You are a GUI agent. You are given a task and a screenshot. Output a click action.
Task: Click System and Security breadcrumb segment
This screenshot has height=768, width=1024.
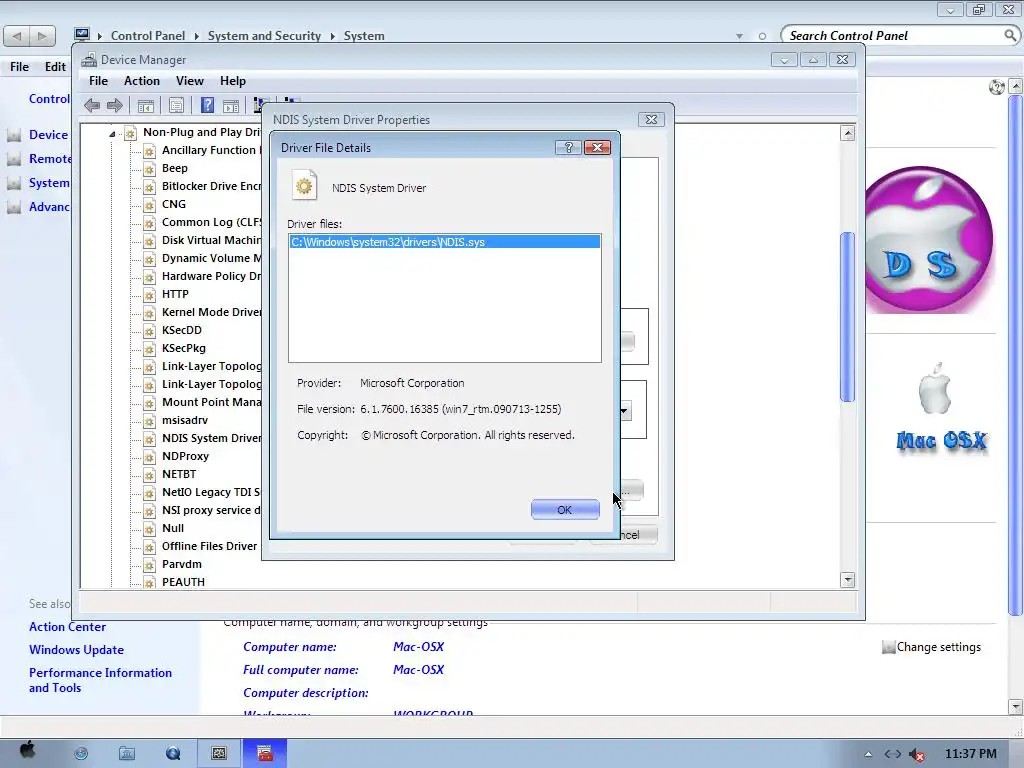click(x=264, y=36)
